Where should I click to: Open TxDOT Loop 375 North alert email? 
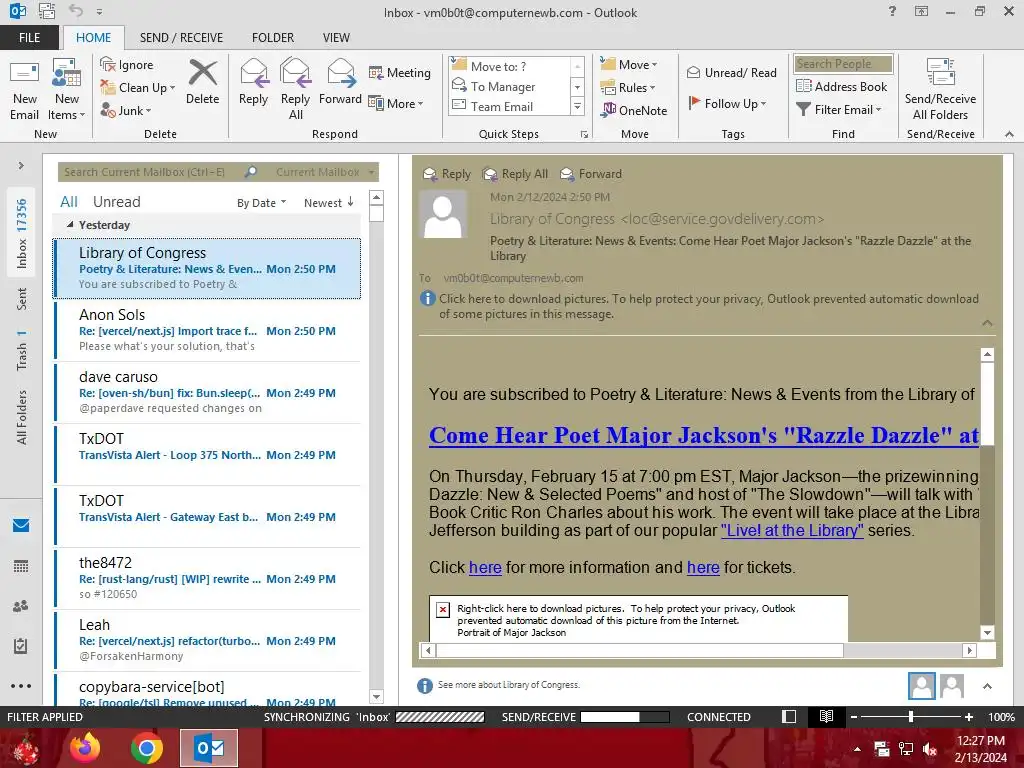pos(207,455)
